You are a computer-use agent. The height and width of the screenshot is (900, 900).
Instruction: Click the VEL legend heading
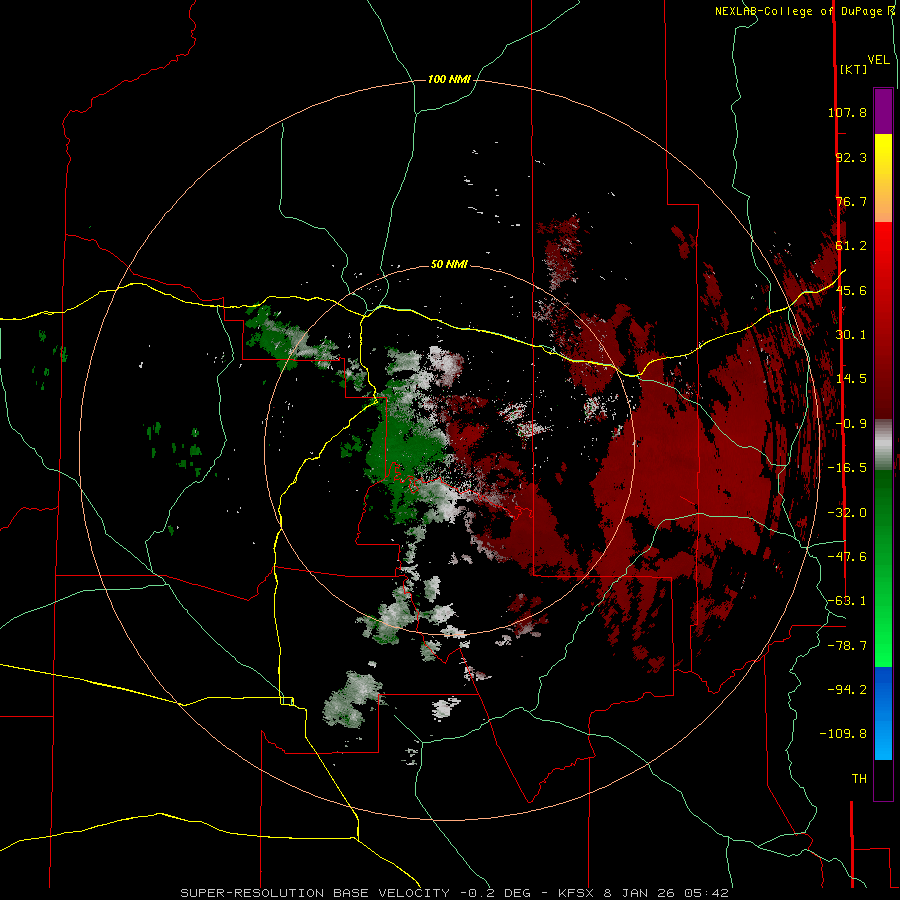tap(878, 60)
